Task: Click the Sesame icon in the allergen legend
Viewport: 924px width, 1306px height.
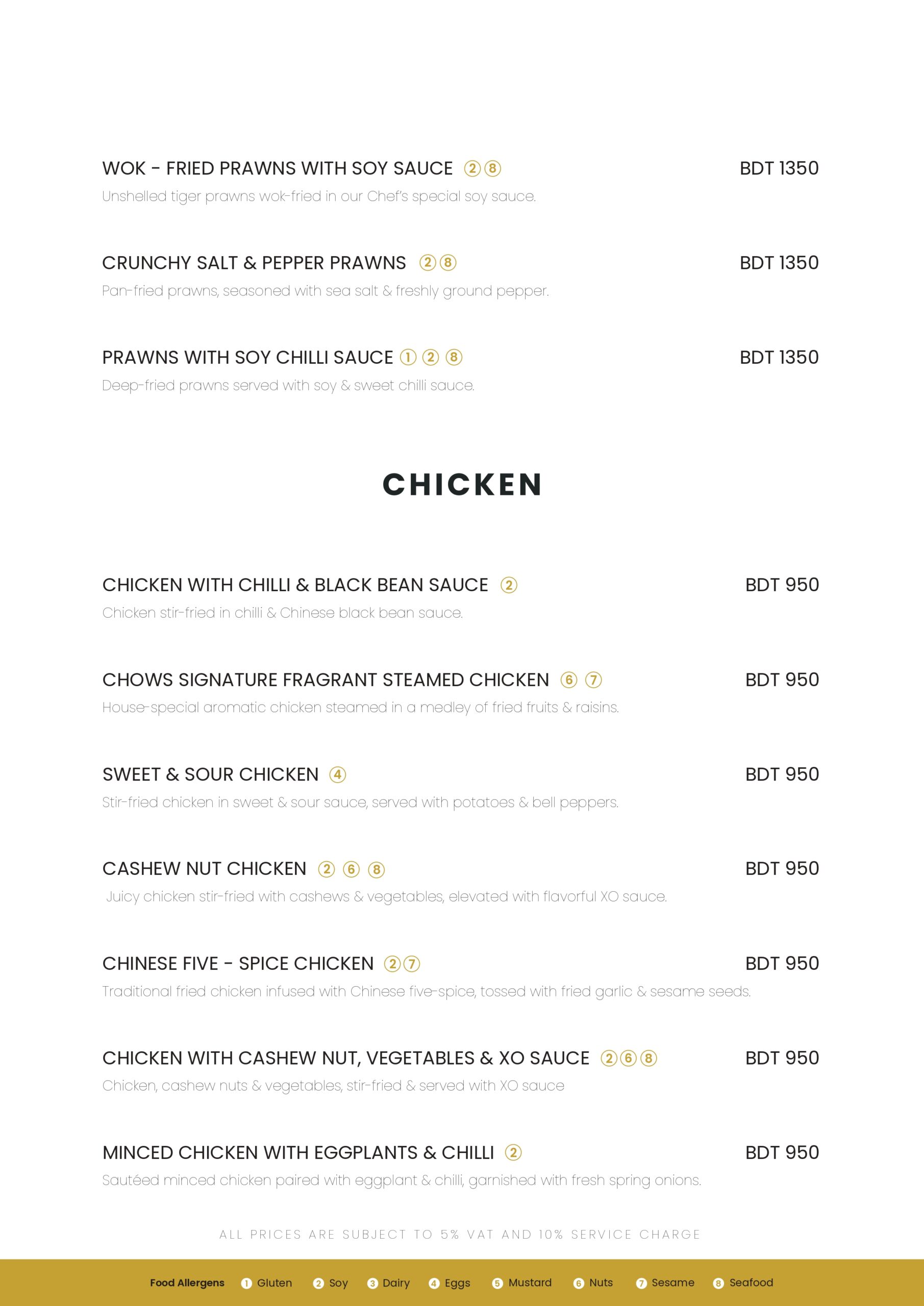Action: 641,1283
